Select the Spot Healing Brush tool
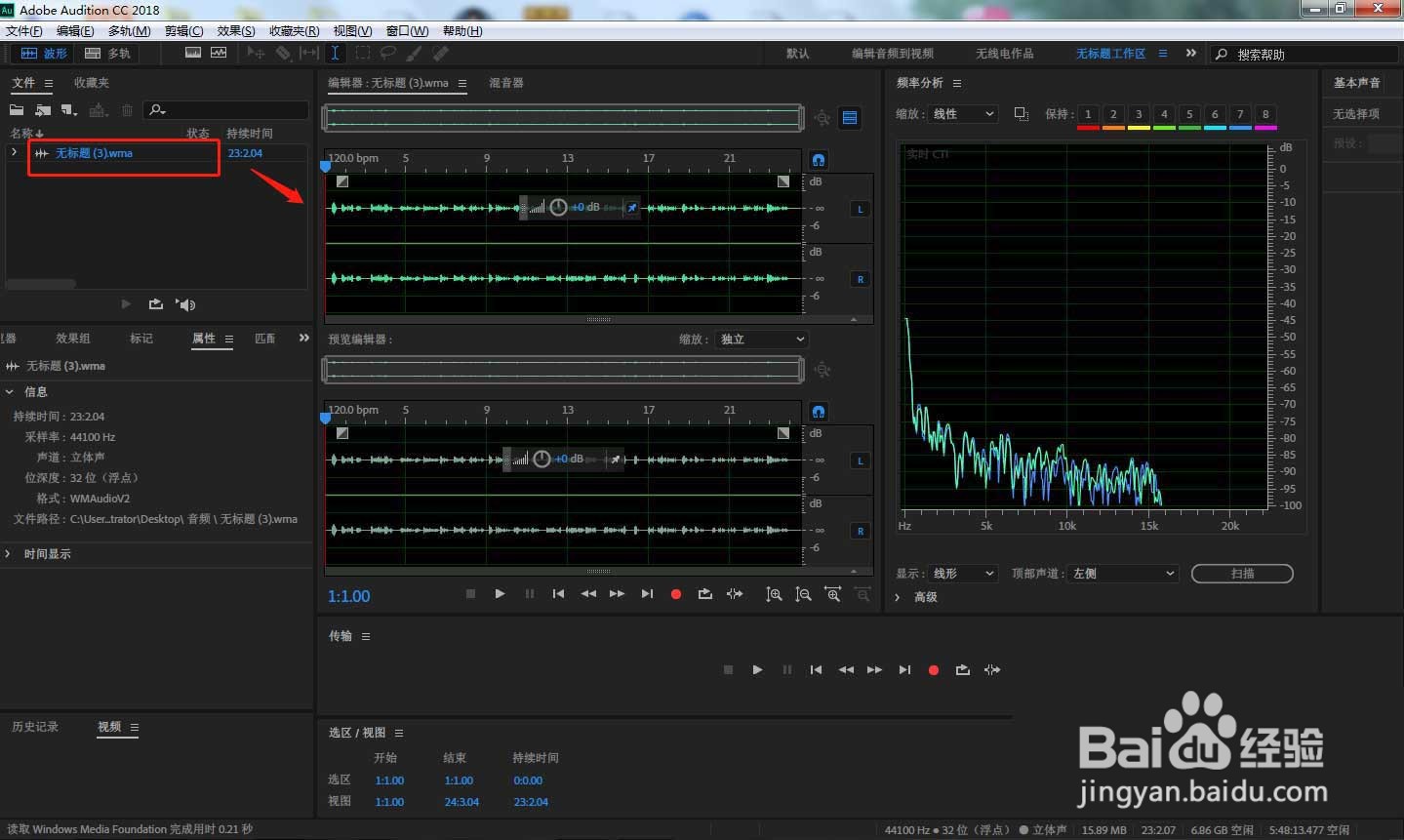Image resolution: width=1404 pixels, height=840 pixels. tap(441, 53)
